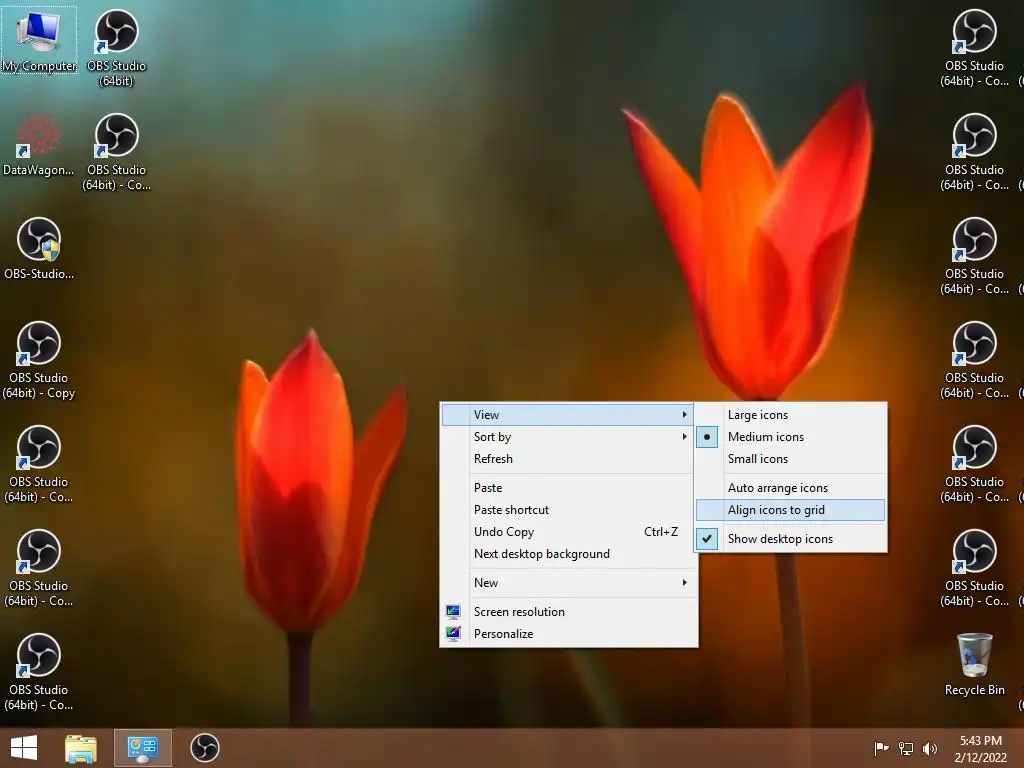The width and height of the screenshot is (1024, 768).
Task: Open the Windows Start button
Action: [24, 748]
